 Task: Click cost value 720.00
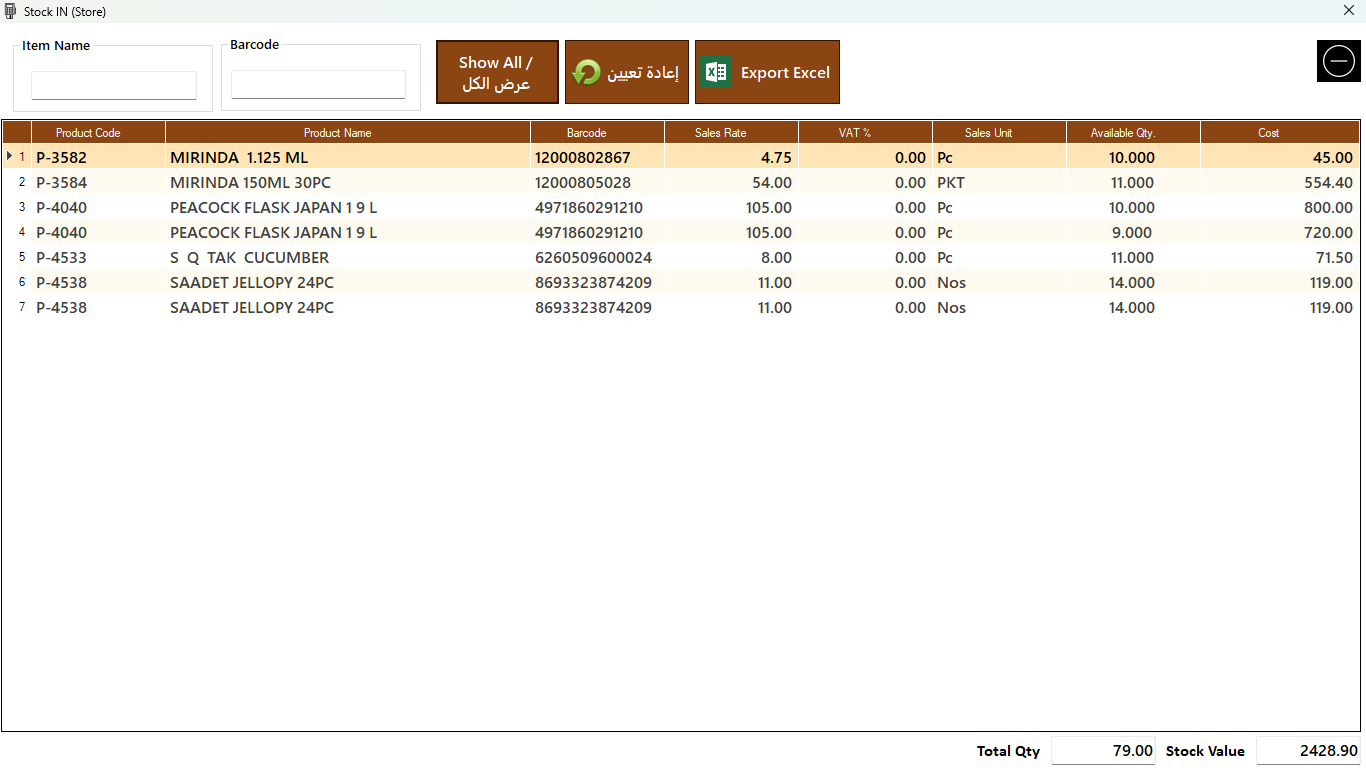[x=1329, y=233]
